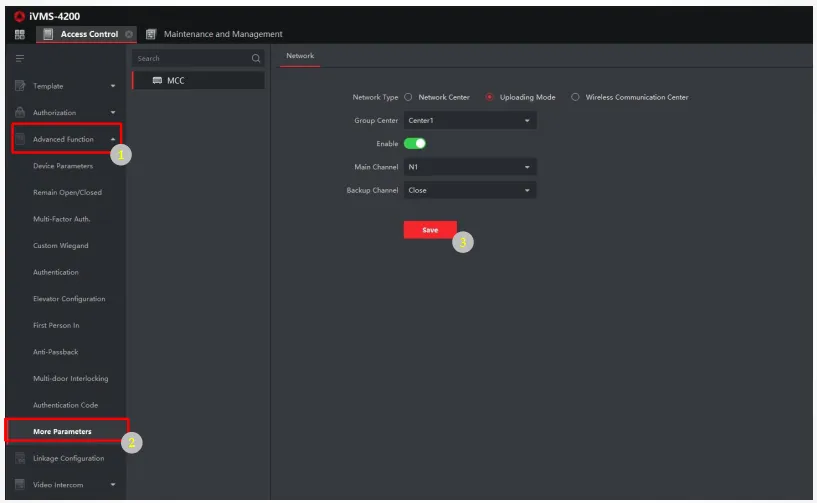Click the device Search field

point(190,59)
